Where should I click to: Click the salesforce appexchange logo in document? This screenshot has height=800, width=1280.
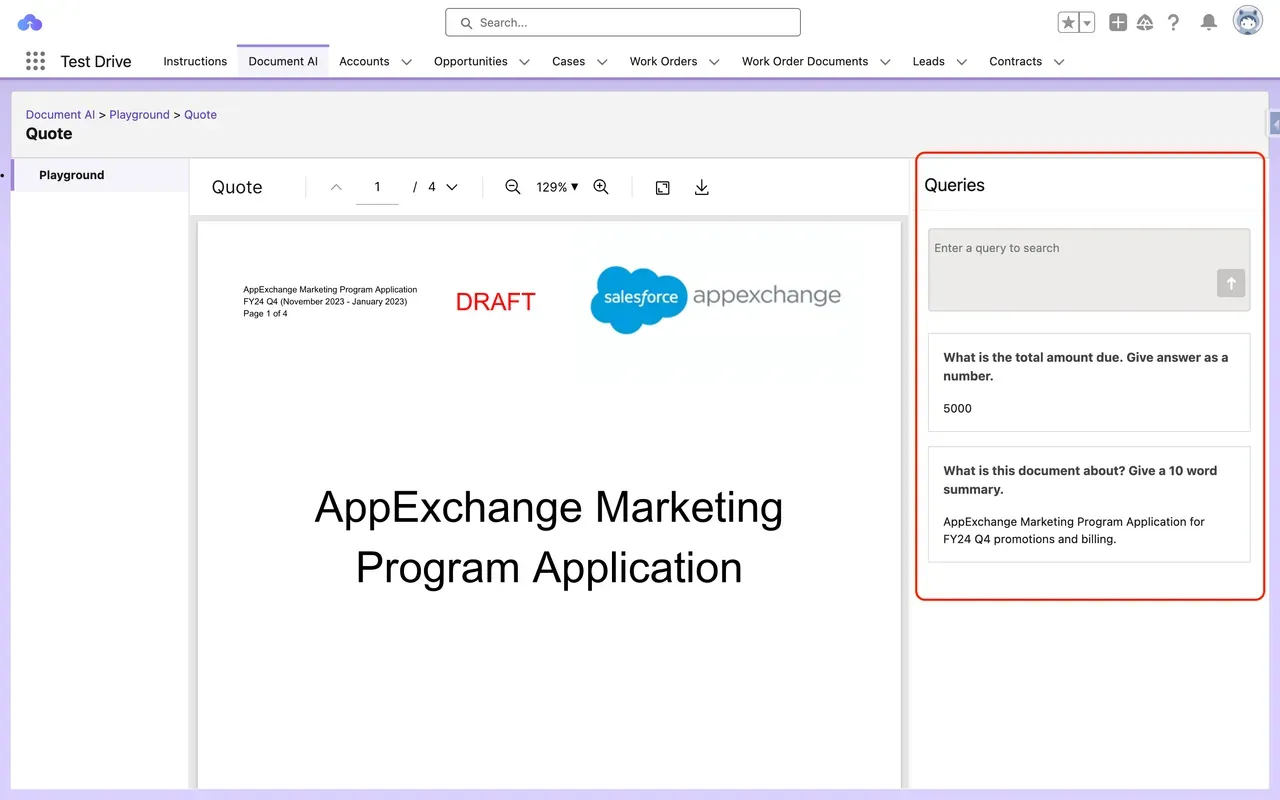point(715,298)
